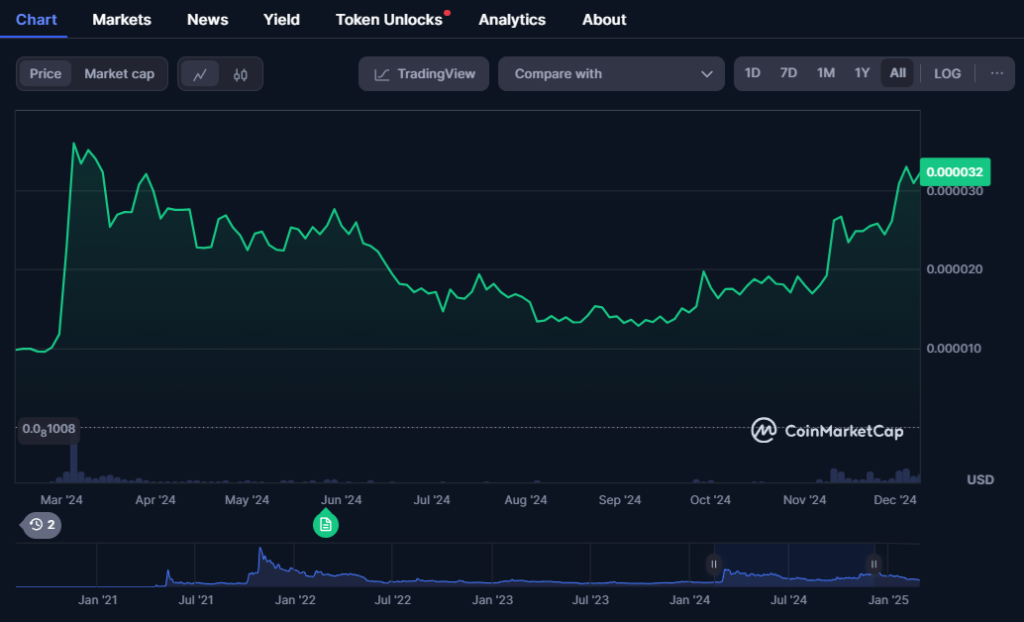Click the 0.000020 axis label
This screenshot has width=1024, height=622.
(x=954, y=269)
